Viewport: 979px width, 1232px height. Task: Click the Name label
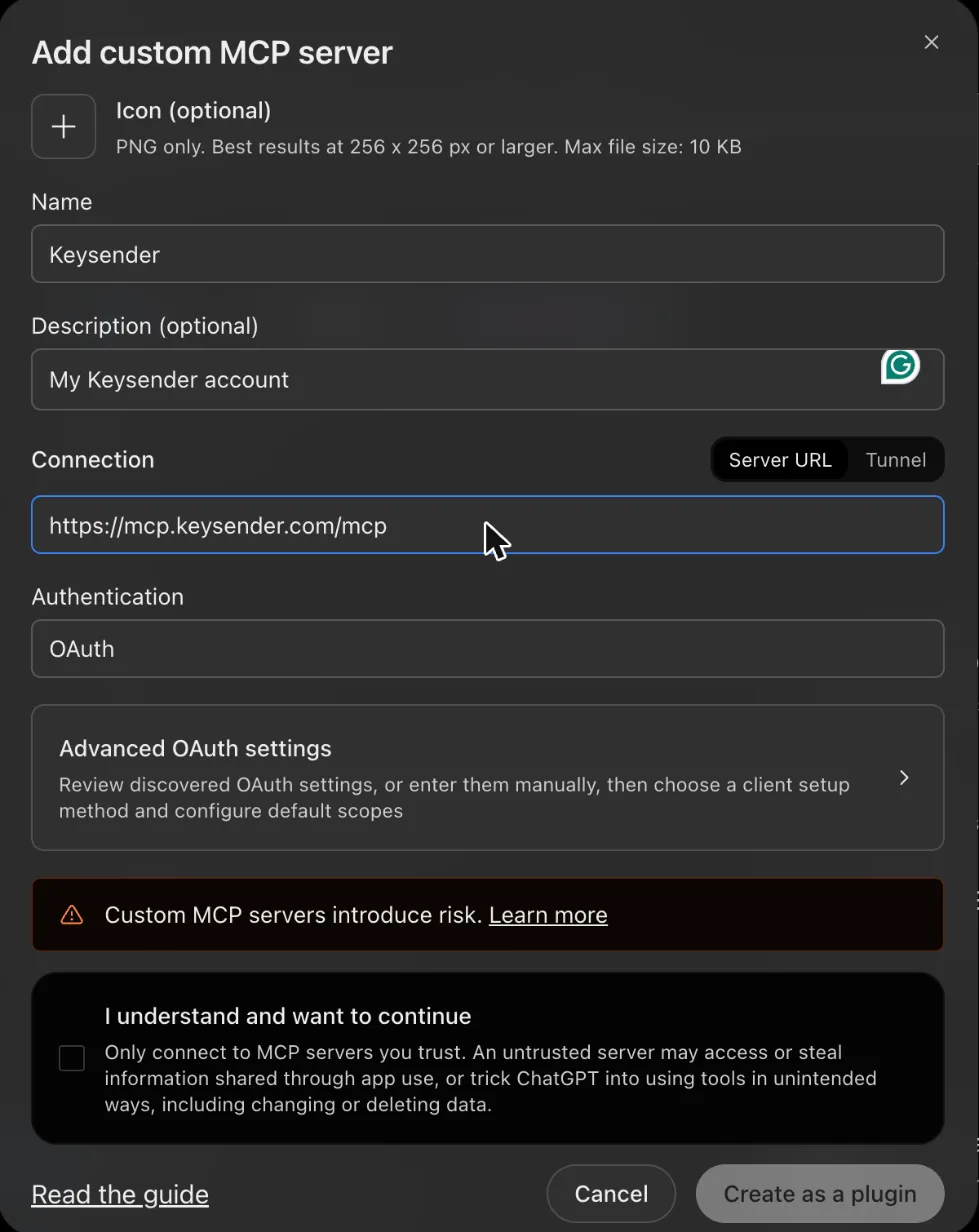(x=62, y=202)
